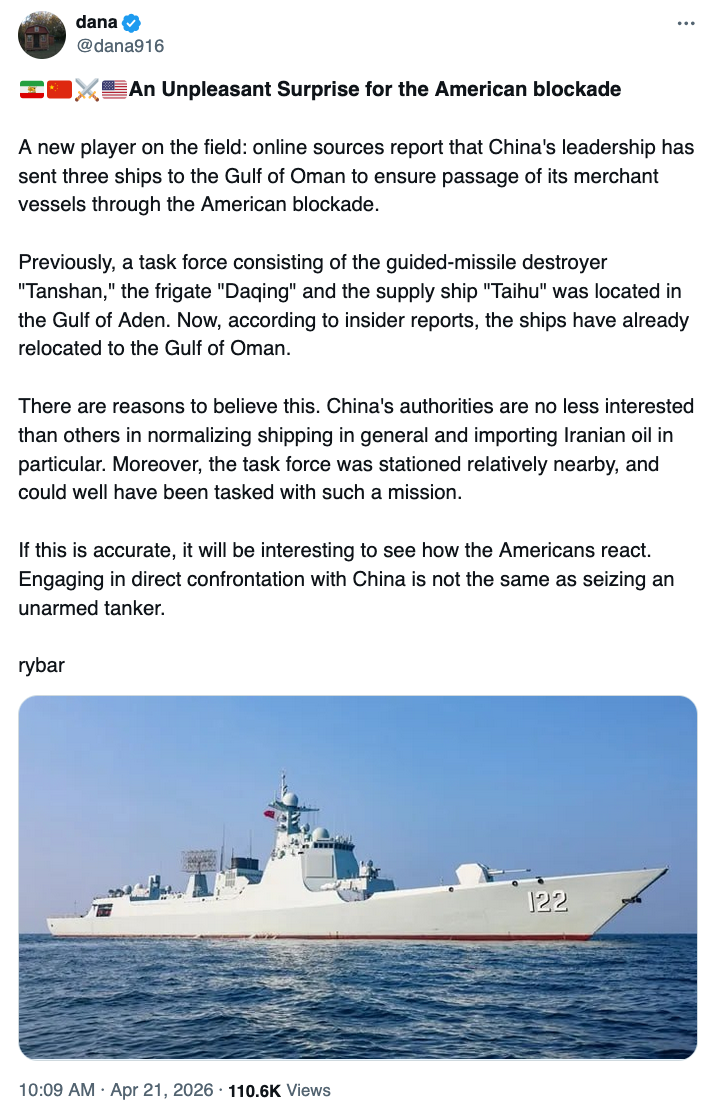The image size is (716, 1110).
Task: Open the @dana916 handle link
Action: point(120,46)
